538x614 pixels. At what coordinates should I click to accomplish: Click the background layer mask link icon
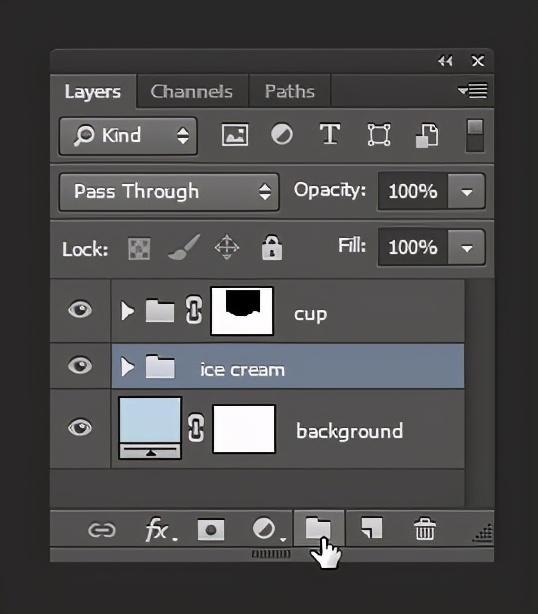pyautogui.click(x=195, y=428)
